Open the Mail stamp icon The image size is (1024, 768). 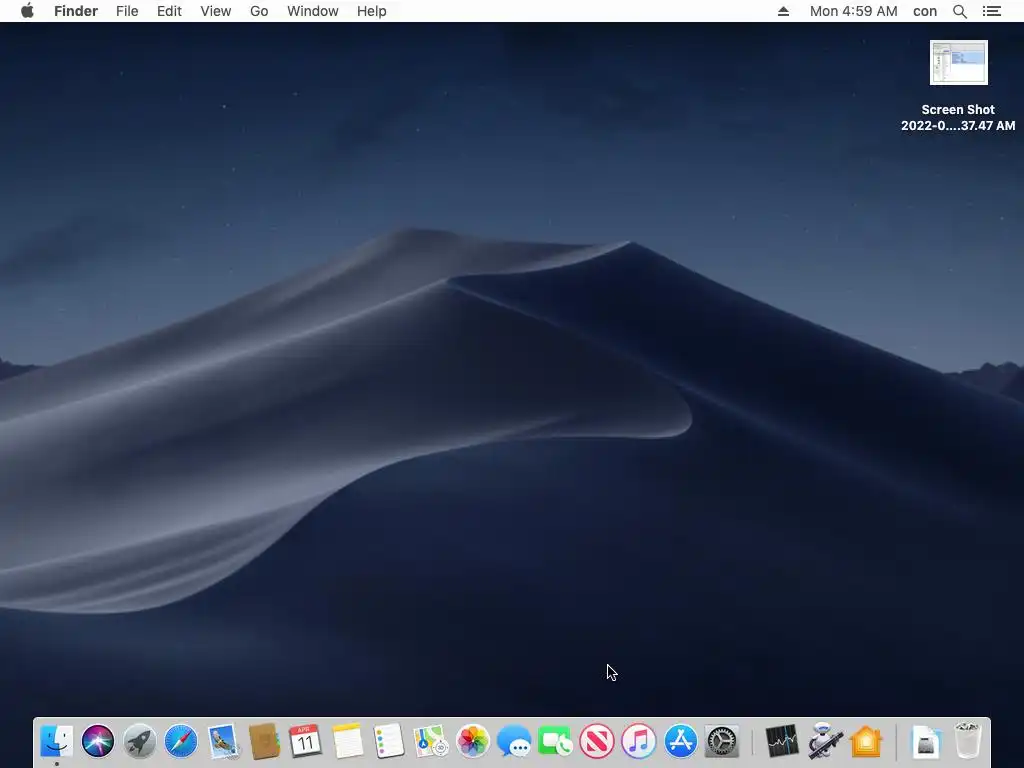(223, 742)
